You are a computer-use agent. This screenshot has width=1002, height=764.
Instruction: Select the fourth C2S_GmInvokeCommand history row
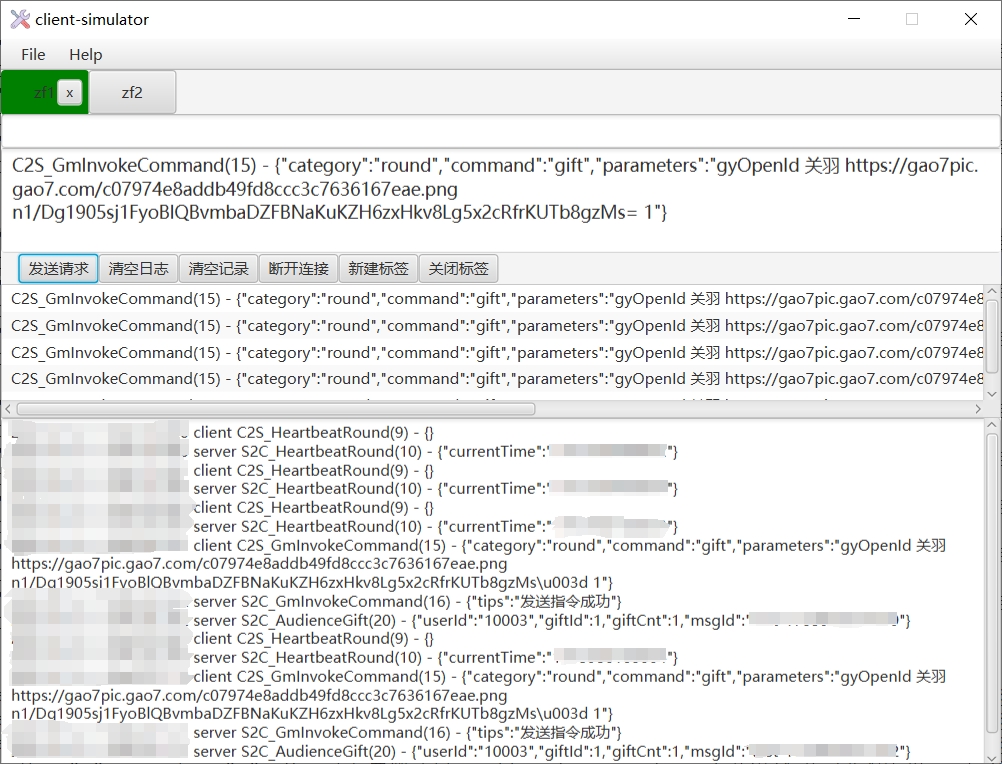pos(493,379)
